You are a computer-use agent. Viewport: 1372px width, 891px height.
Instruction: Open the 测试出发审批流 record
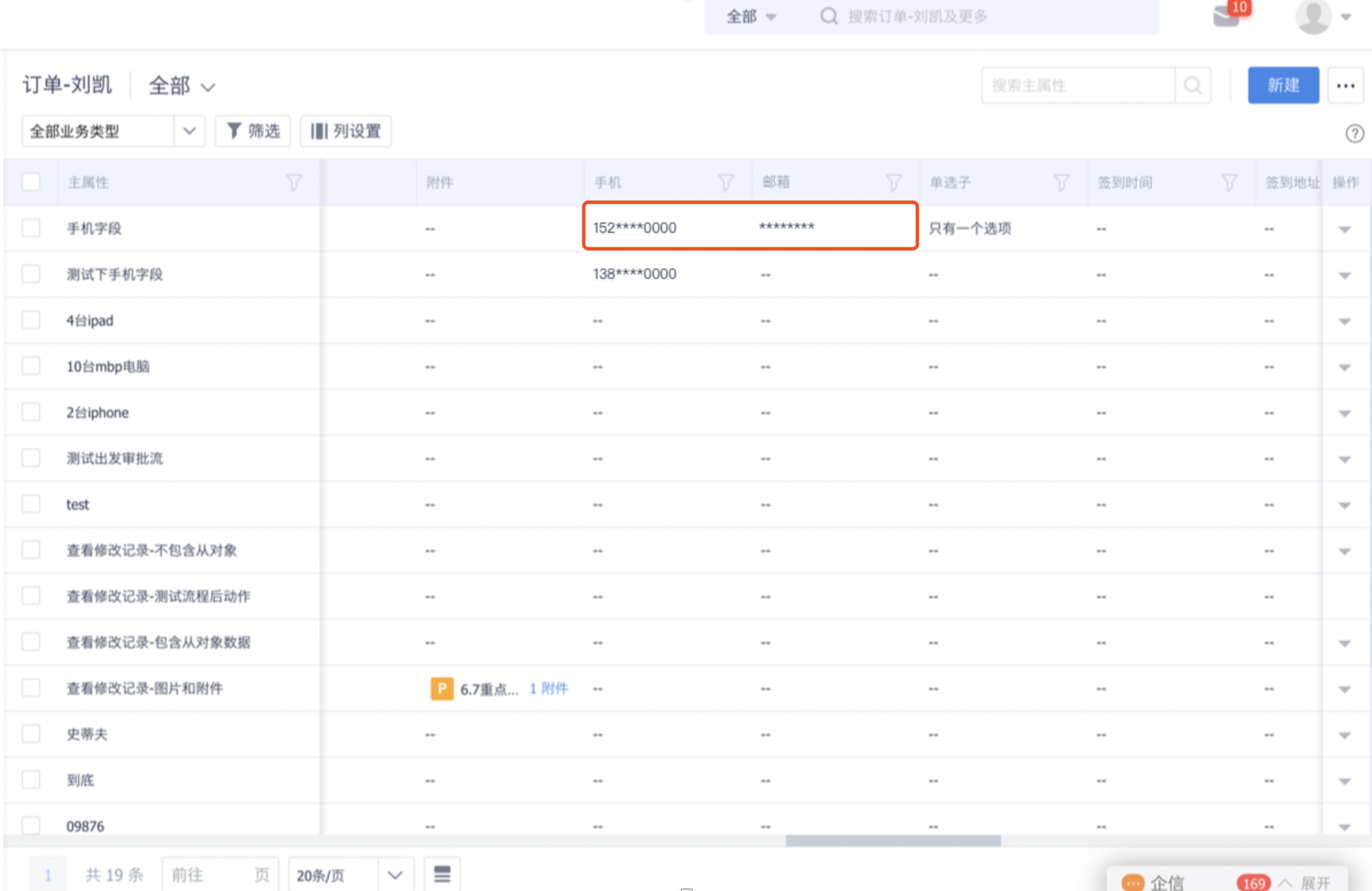(x=114, y=458)
